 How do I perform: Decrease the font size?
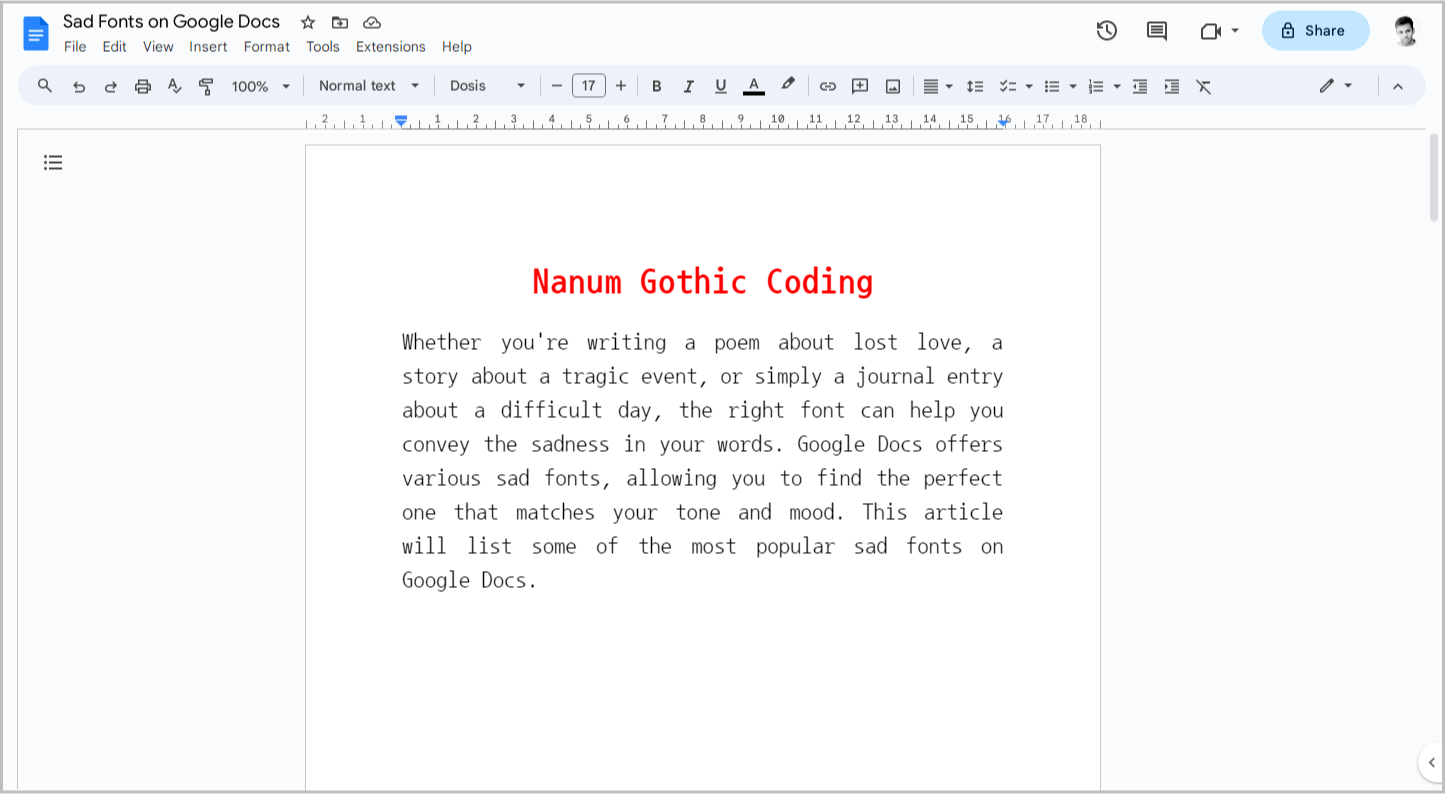pyautogui.click(x=557, y=86)
